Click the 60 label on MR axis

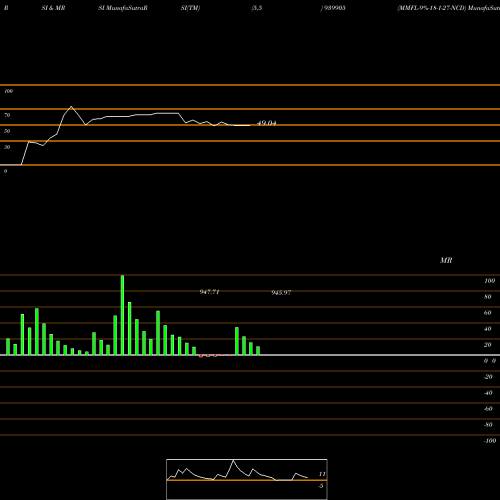(488, 313)
